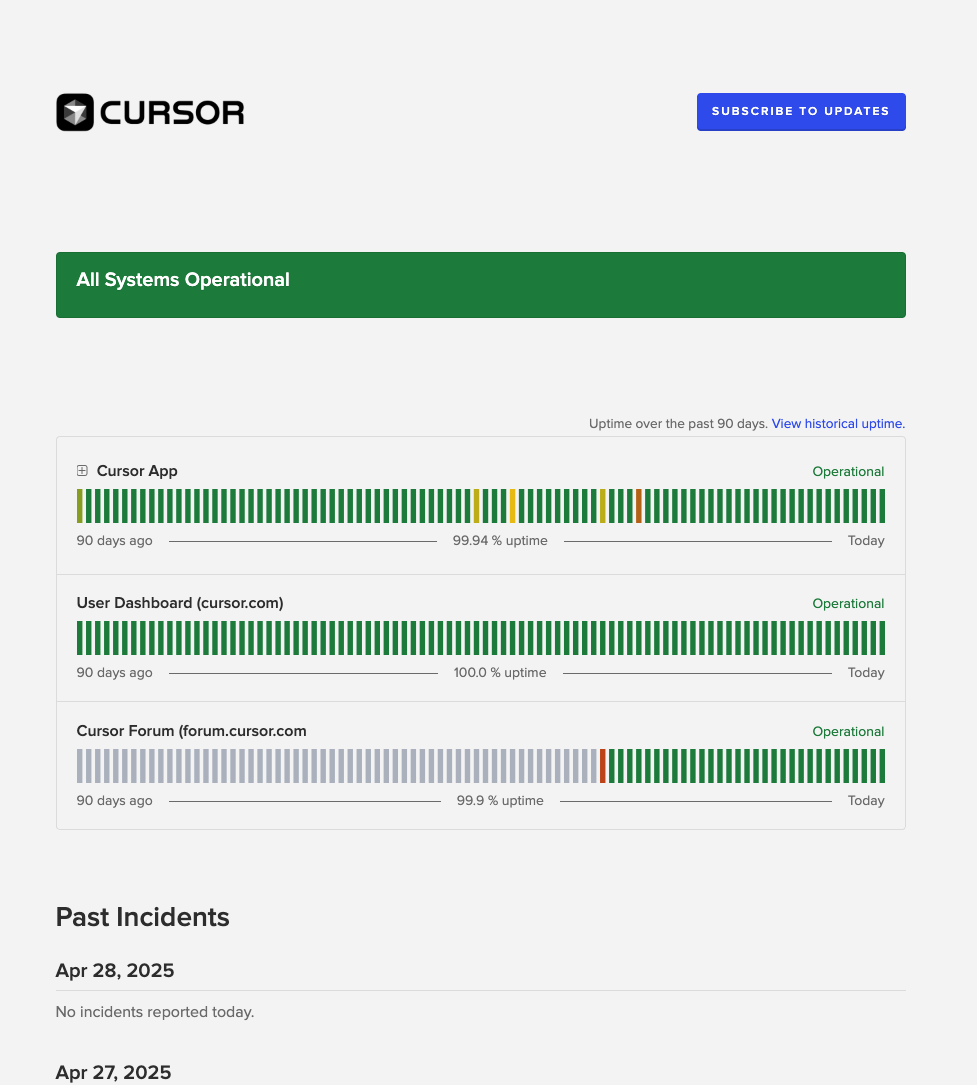Click the Today label under the Cursor App chart
Image resolution: width=977 pixels, height=1085 pixels.
point(866,540)
